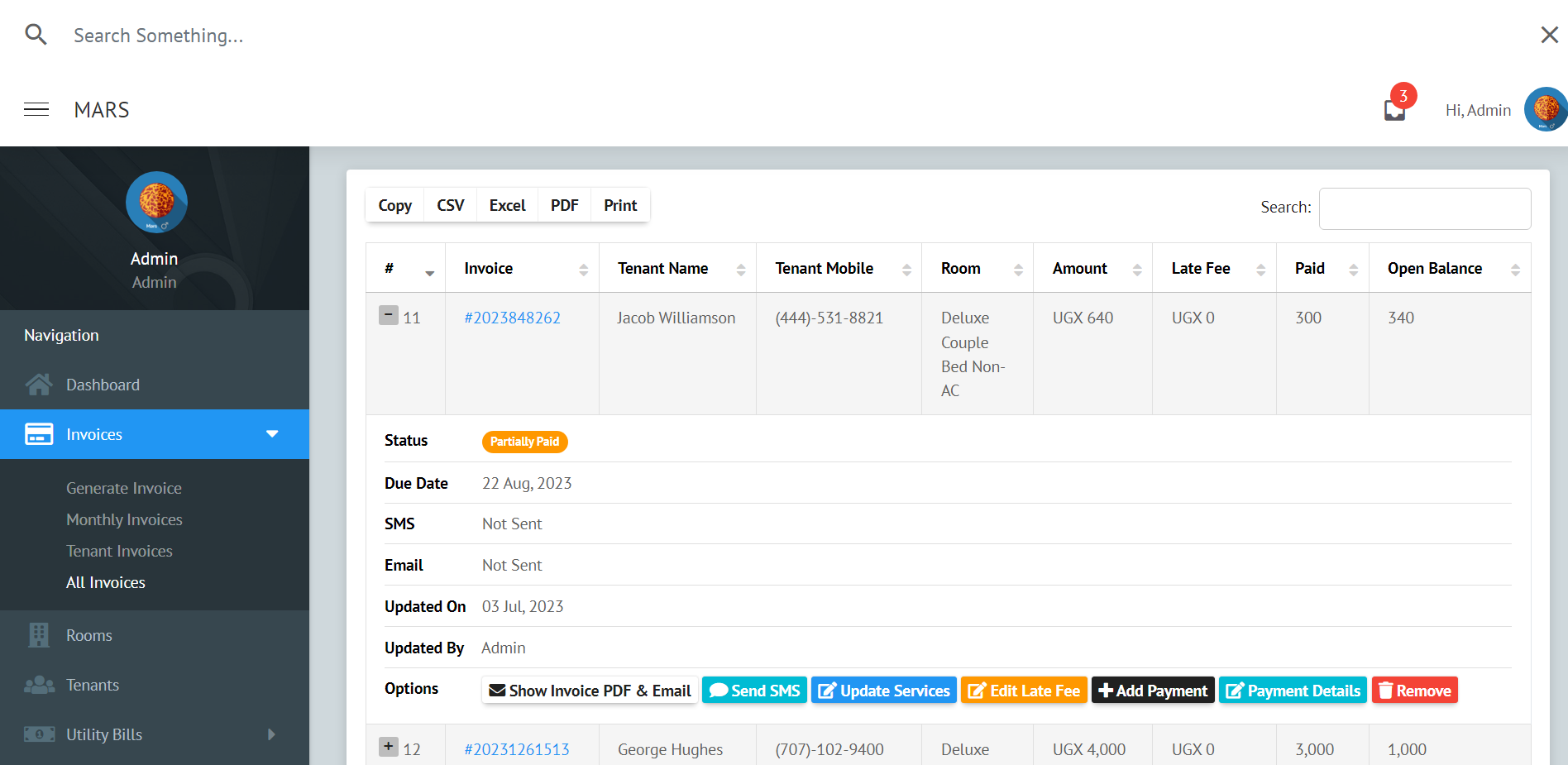The image size is (1568, 765).
Task: Click mobile number (444)-531-8821
Action: [829, 318]
